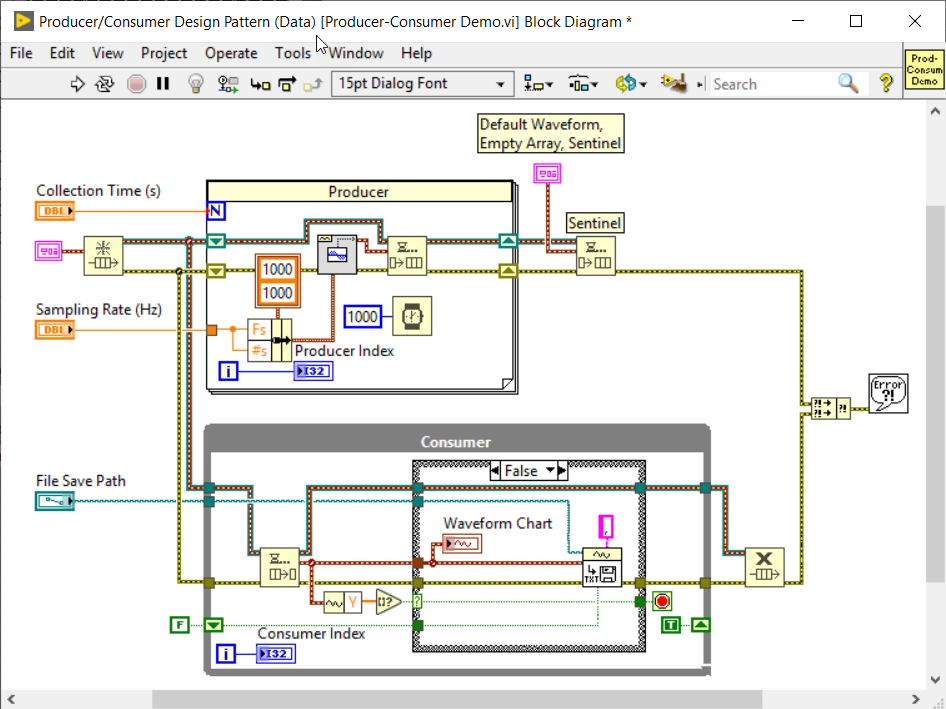Image resolution: width=946 pixels, height=709 pixels.
Task: Click the Run arrow to execute the VI
Action: coord(78,84)
